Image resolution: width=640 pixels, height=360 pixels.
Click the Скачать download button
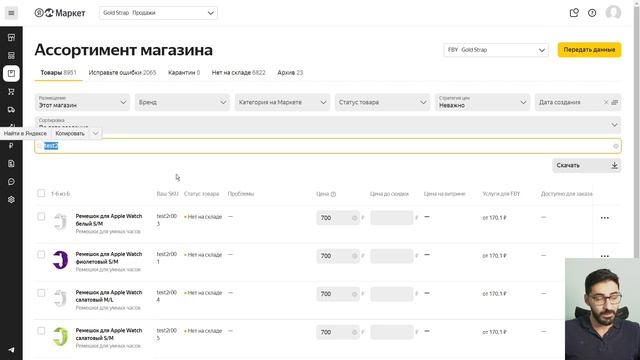(587, 166)
